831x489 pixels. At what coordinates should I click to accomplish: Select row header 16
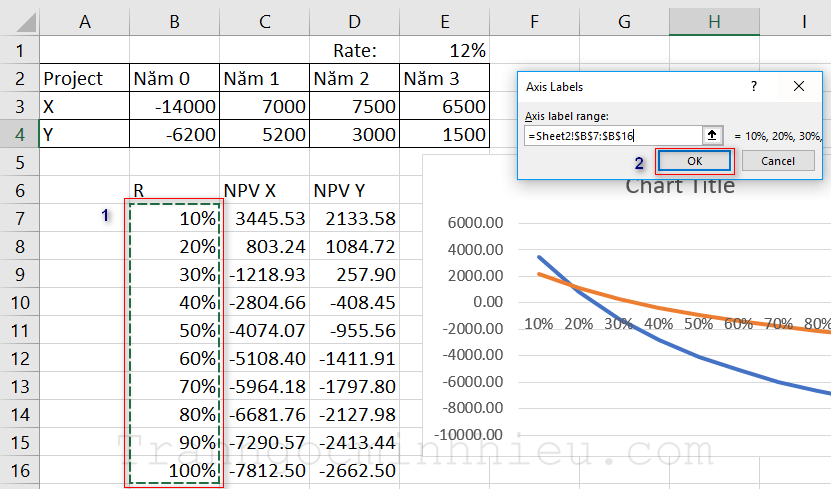click(x=19, y=470)
